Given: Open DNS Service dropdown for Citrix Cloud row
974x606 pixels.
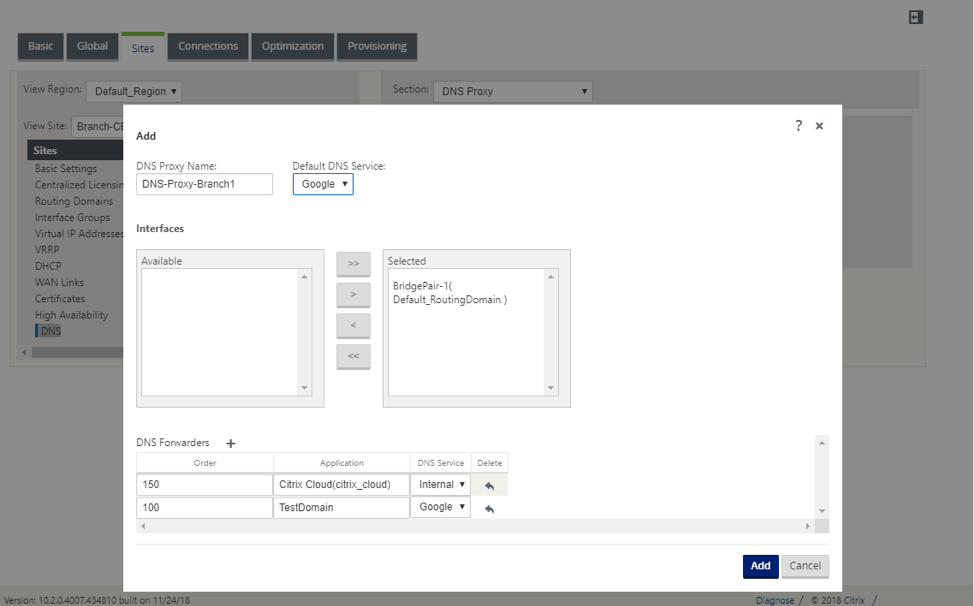Looking at the screenshot, I should tap(440, 484).
